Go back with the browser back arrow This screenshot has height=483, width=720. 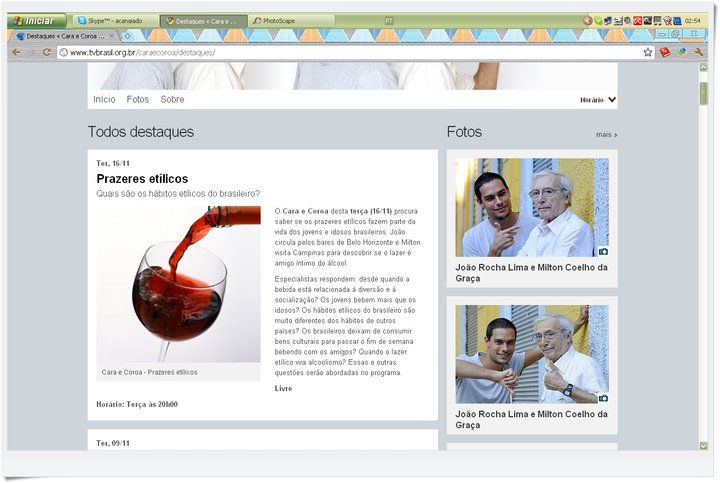tap(16, 52)
